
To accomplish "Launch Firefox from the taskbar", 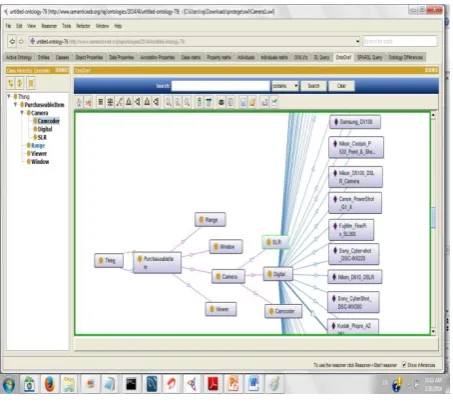I will click(x=50, y=384).
